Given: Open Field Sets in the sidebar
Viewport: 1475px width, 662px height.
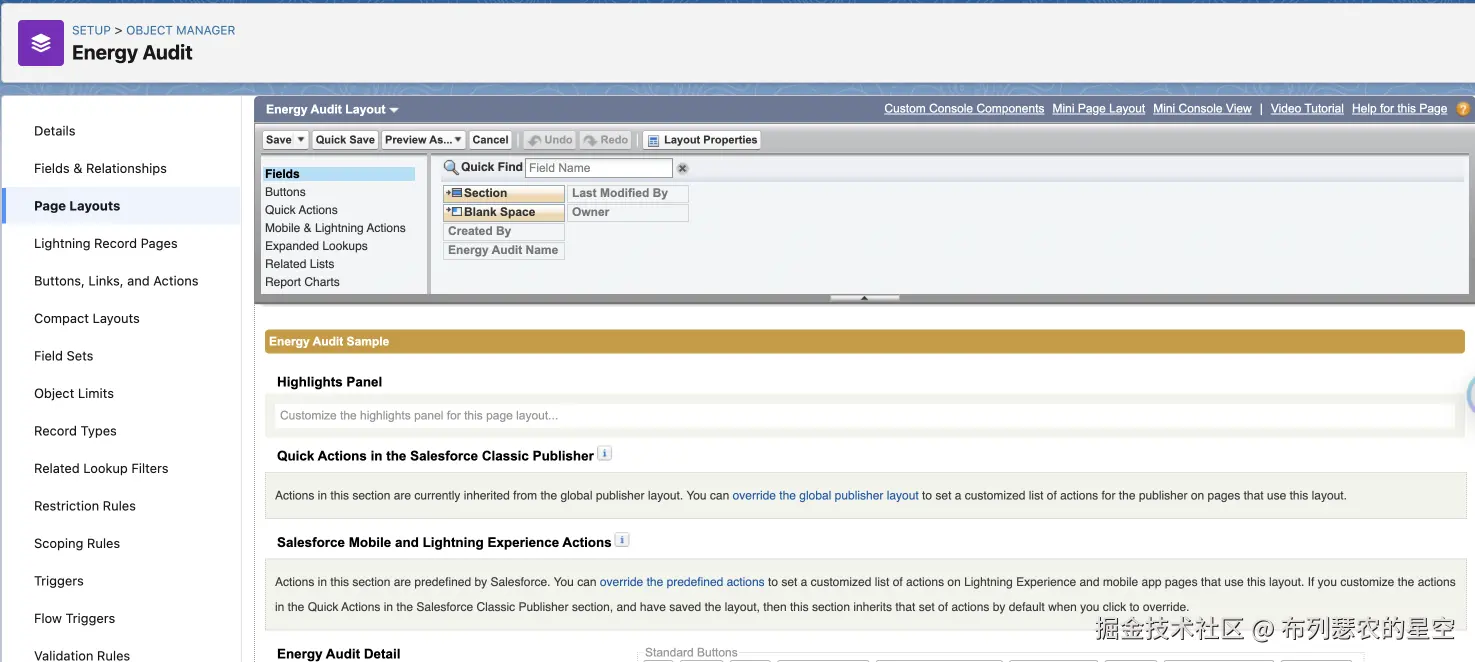Looking at the screenshot, I should (x=64, y=356).
